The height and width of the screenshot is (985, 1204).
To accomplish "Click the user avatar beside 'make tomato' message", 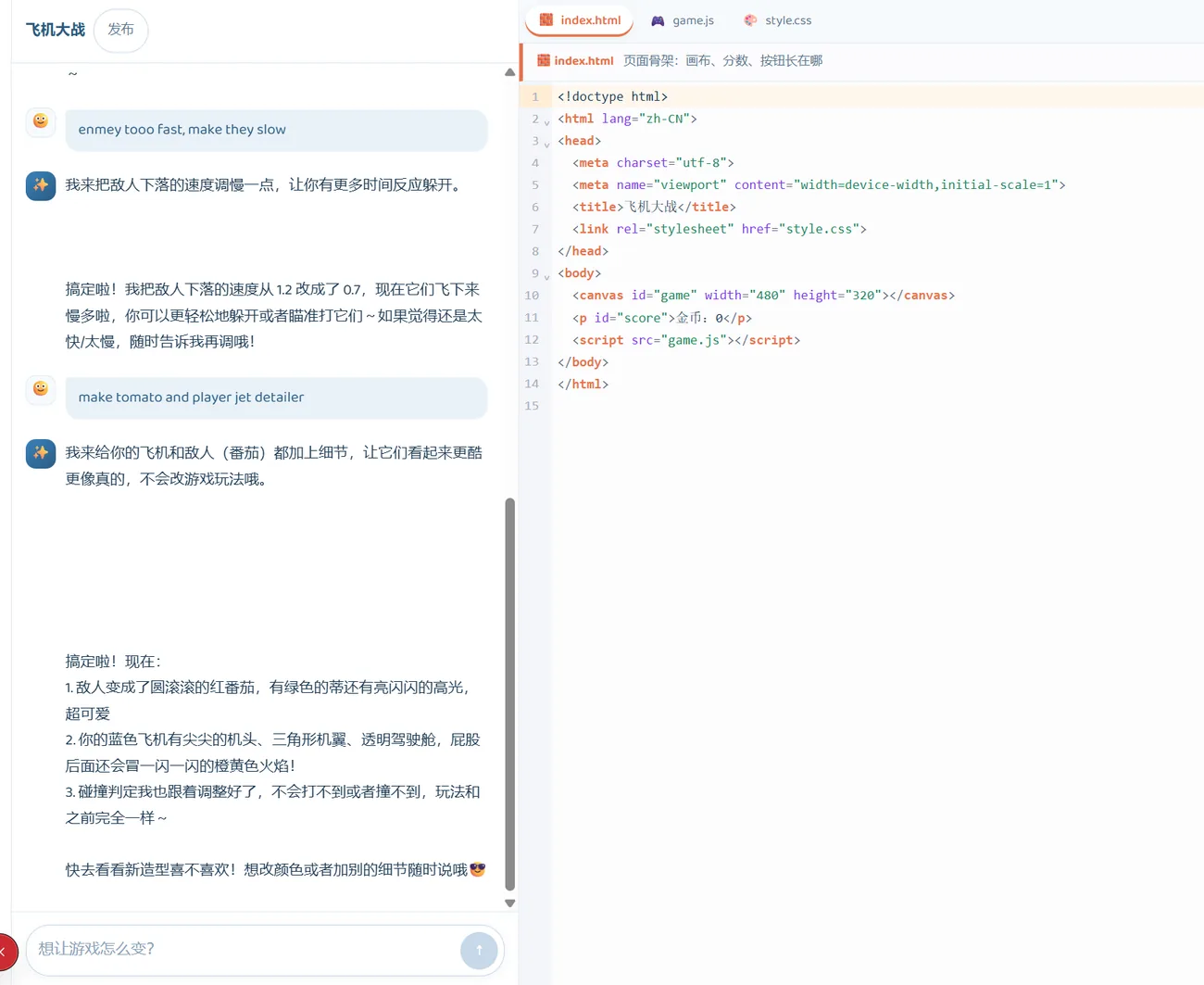I will pyautogui.click(x=41, y=389).
